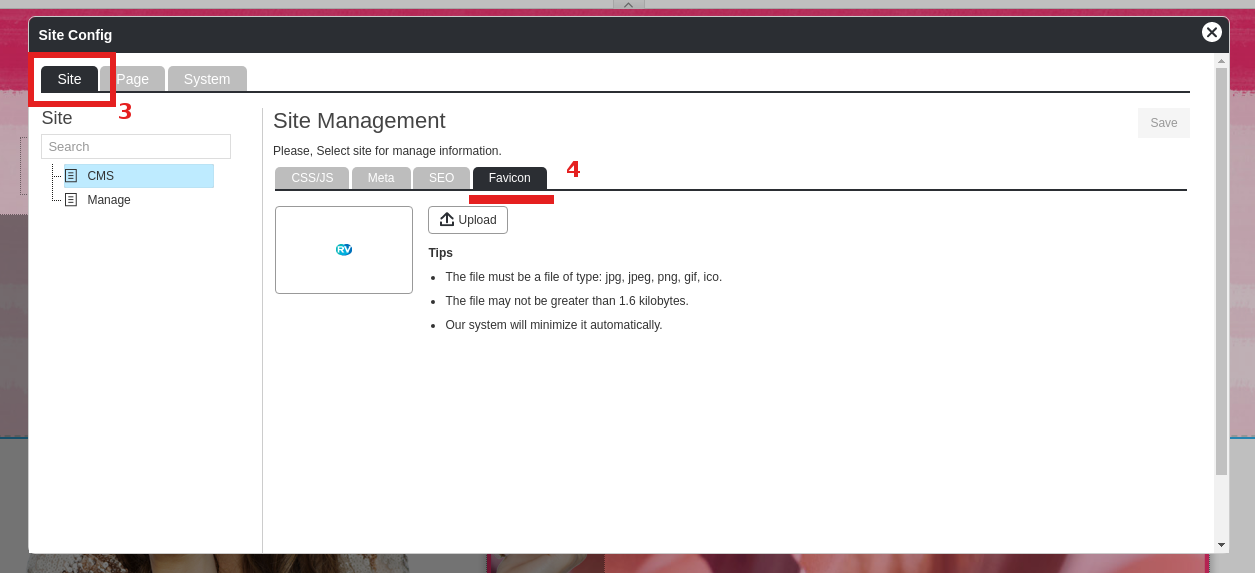Close the Site Config dialog
The image size is (1255, 573).
click(1212, 32)
